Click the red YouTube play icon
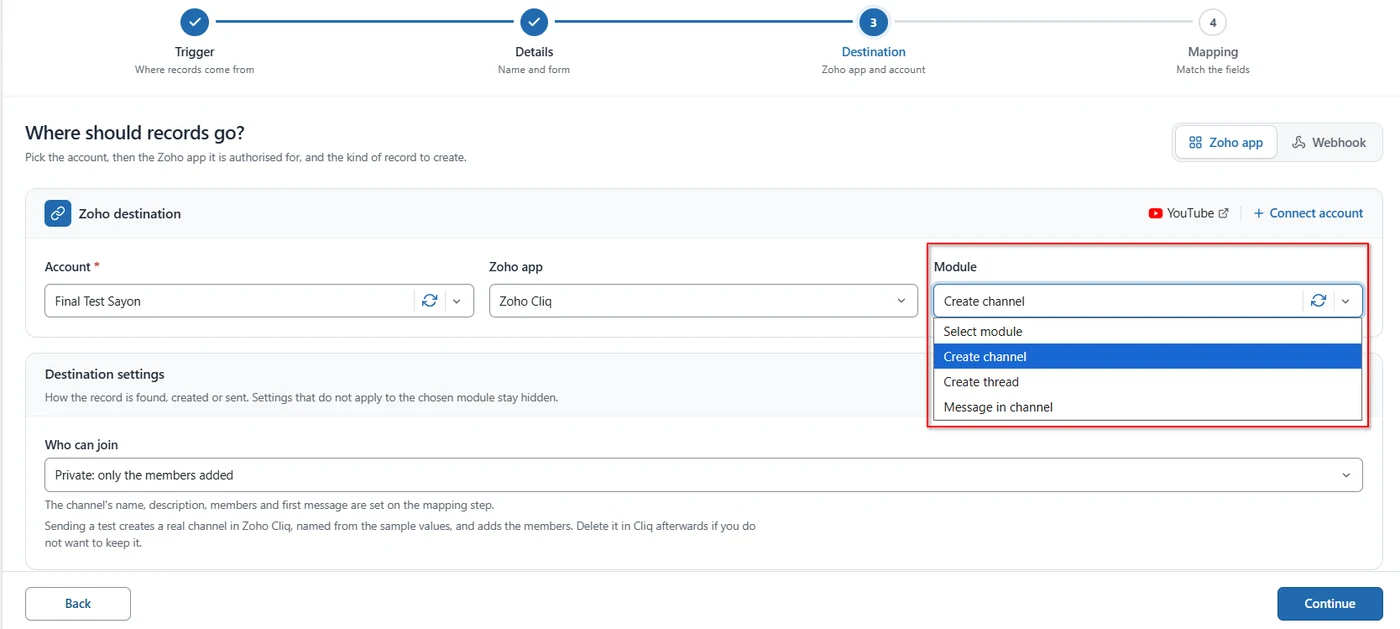The height and width of the screenshot is (629, 1400). tap(1155, 213)
